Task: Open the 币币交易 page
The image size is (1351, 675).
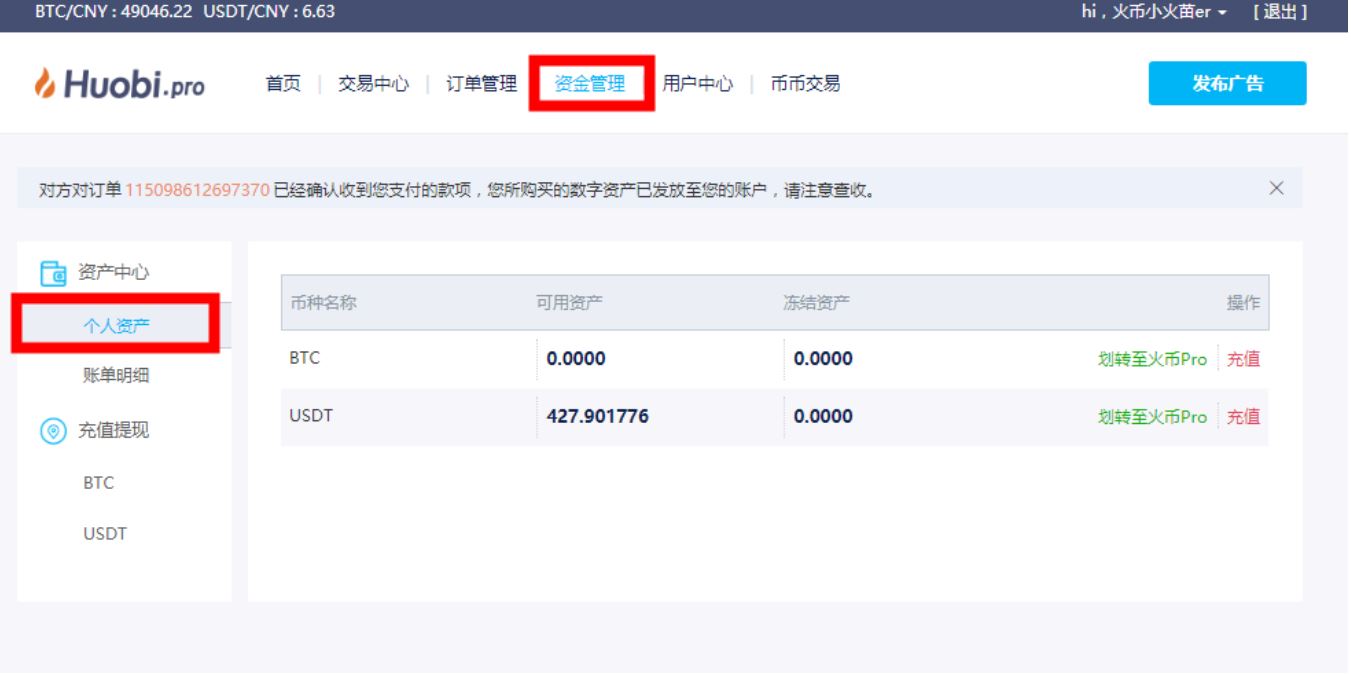Action: (x=805, y=84)
